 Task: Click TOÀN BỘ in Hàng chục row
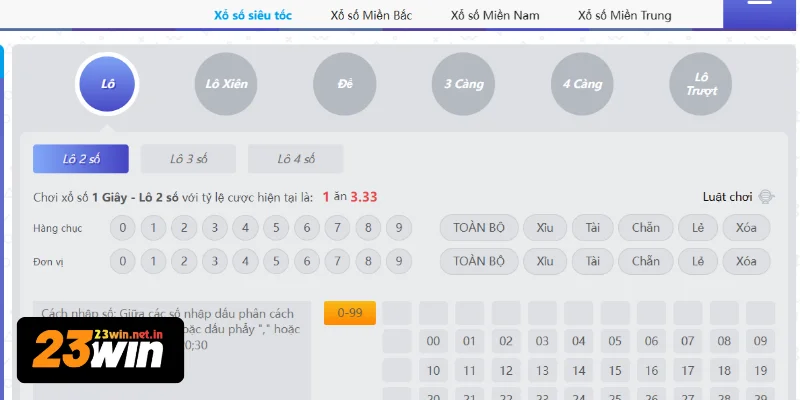[479, 228]
